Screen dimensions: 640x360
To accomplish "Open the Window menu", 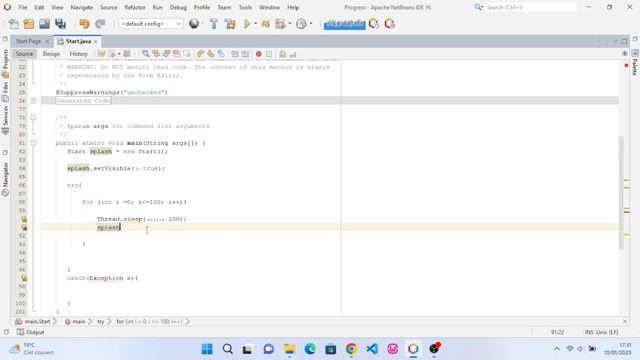I will 269,7.
